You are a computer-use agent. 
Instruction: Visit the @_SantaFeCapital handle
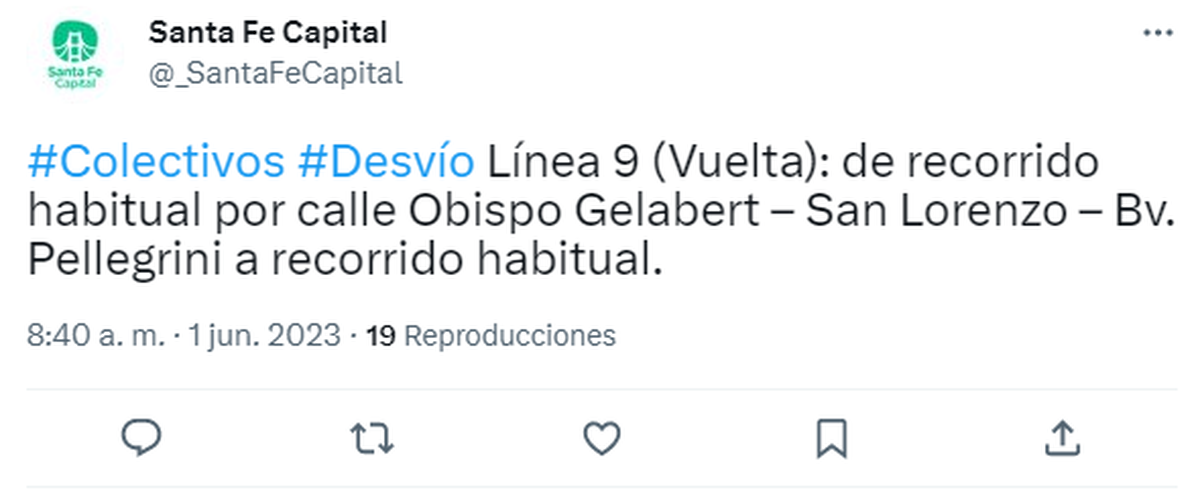[x=275, y=73]
